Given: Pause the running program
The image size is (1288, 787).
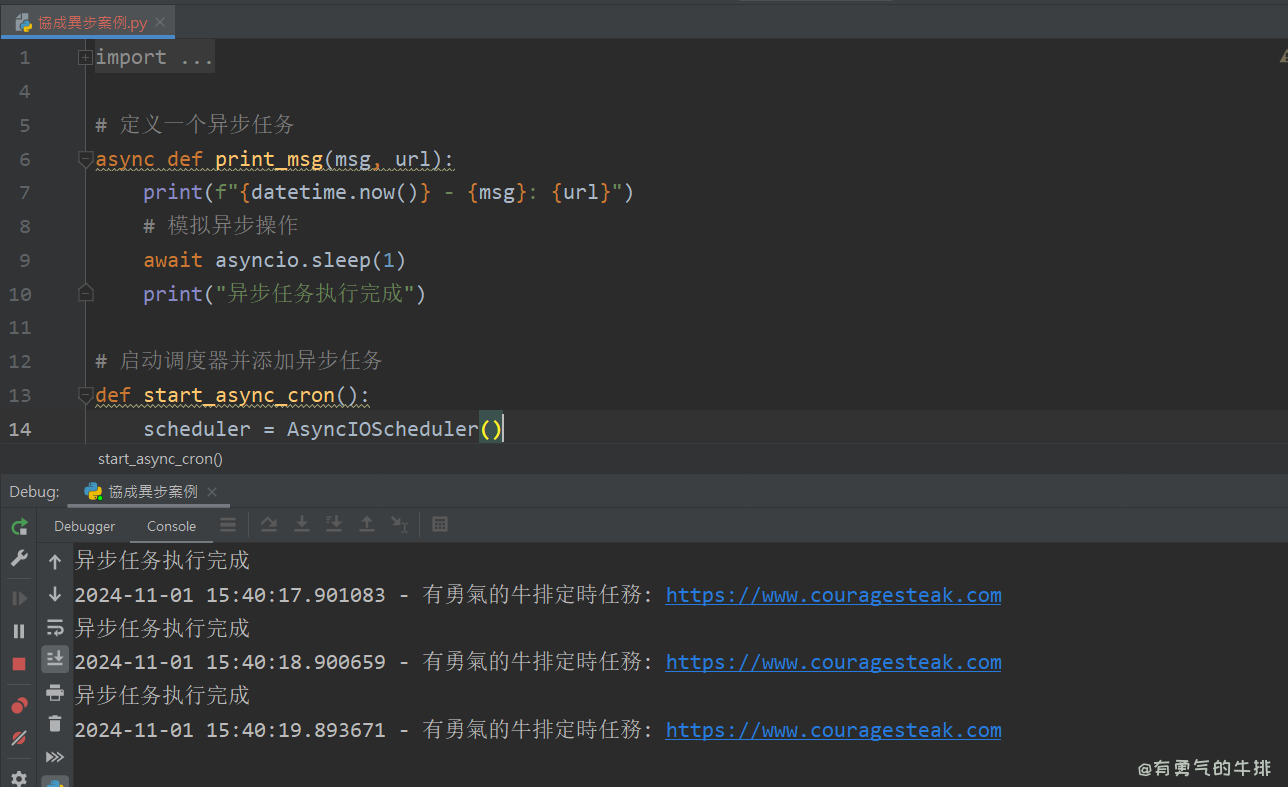Looking at the screenshot, I should coord(18,630).
